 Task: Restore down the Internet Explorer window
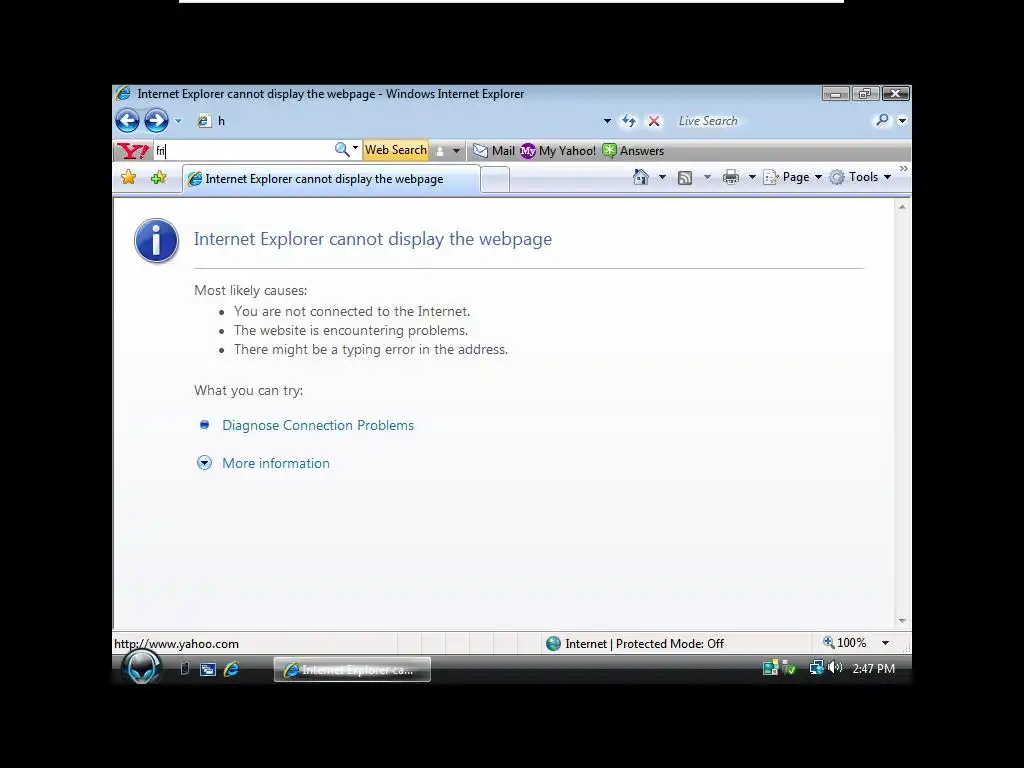865,94
